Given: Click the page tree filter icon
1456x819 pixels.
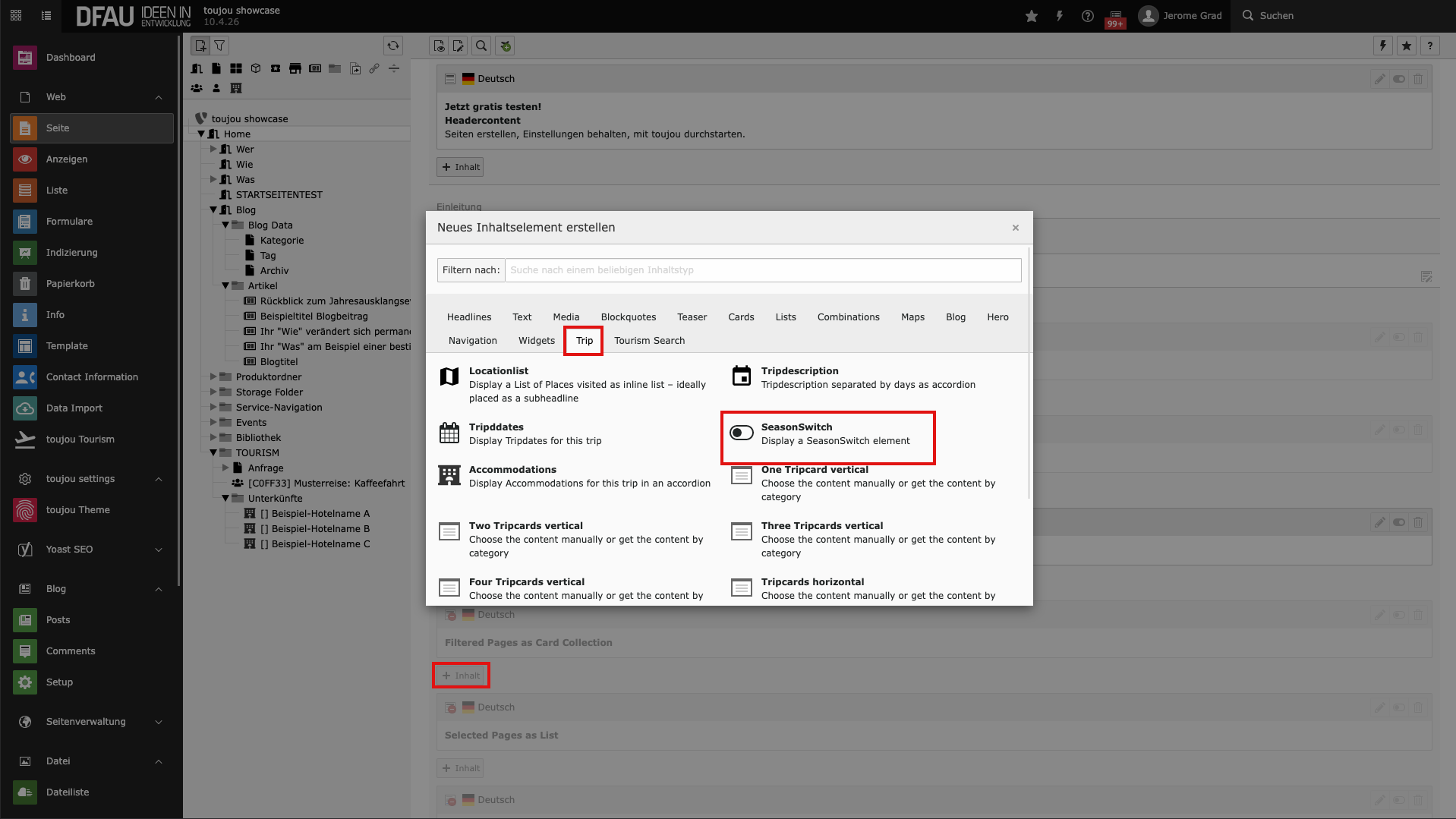Looking at the screenshot, I should tap(219, 46).
